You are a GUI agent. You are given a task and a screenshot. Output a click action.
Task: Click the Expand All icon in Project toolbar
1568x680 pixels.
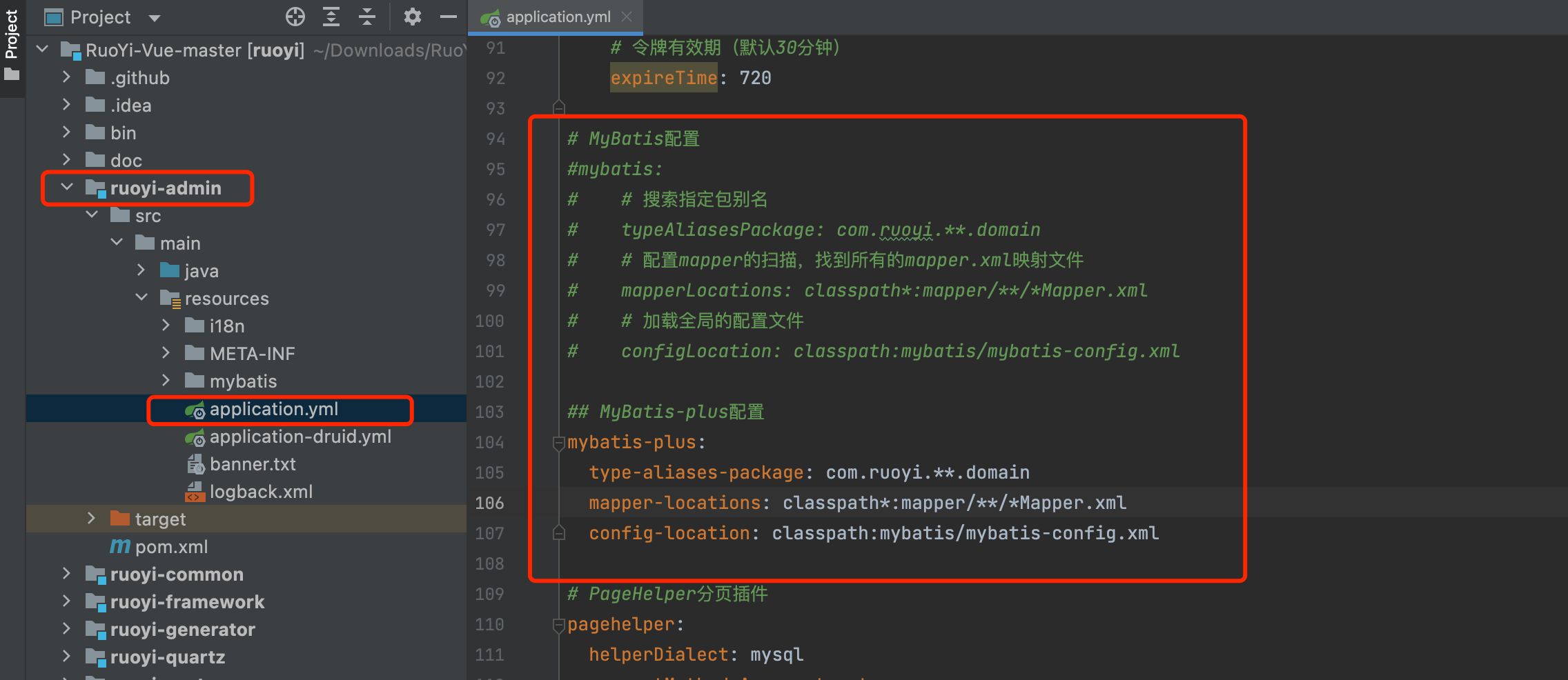pyautogui.click(x=331, y=17)
